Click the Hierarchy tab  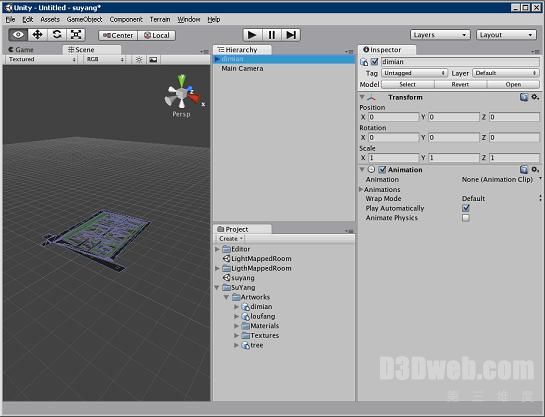tap(242, 50)
